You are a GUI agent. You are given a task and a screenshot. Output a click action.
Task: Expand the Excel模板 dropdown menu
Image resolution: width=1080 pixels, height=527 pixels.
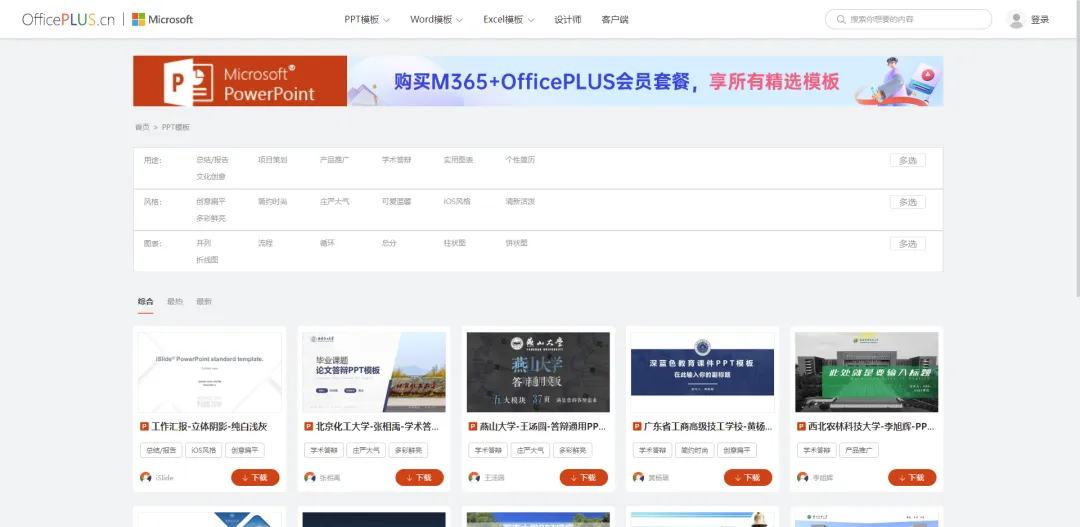(x=509, y=19)
